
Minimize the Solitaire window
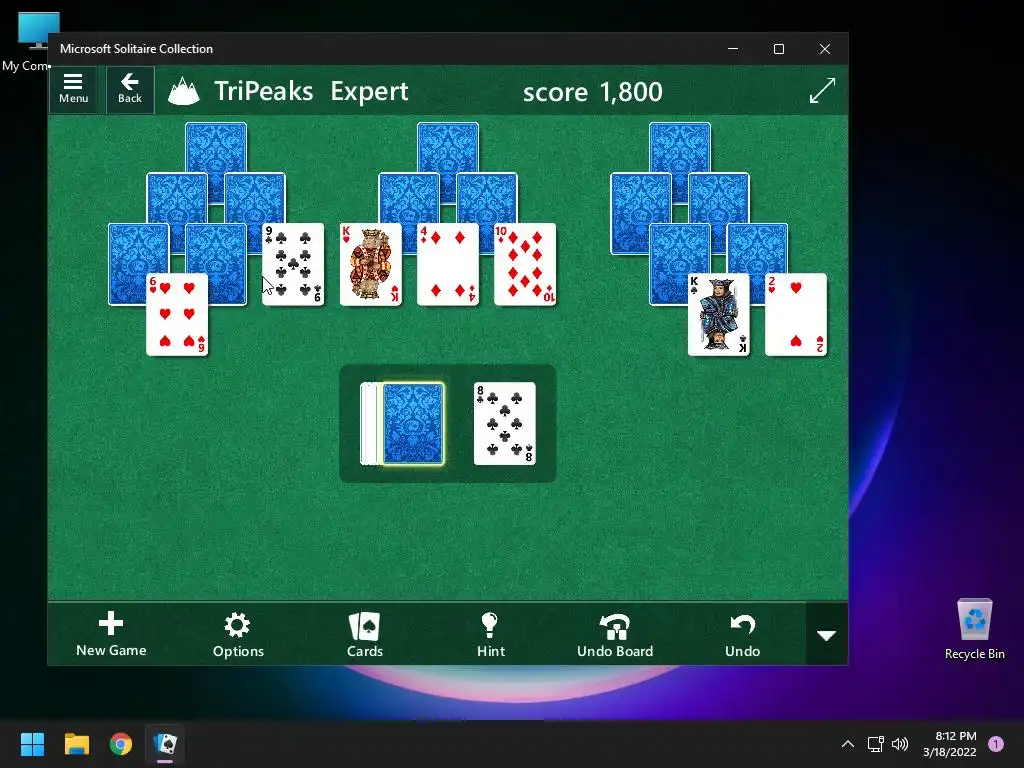pyautogui.click(x=733, y=49)
